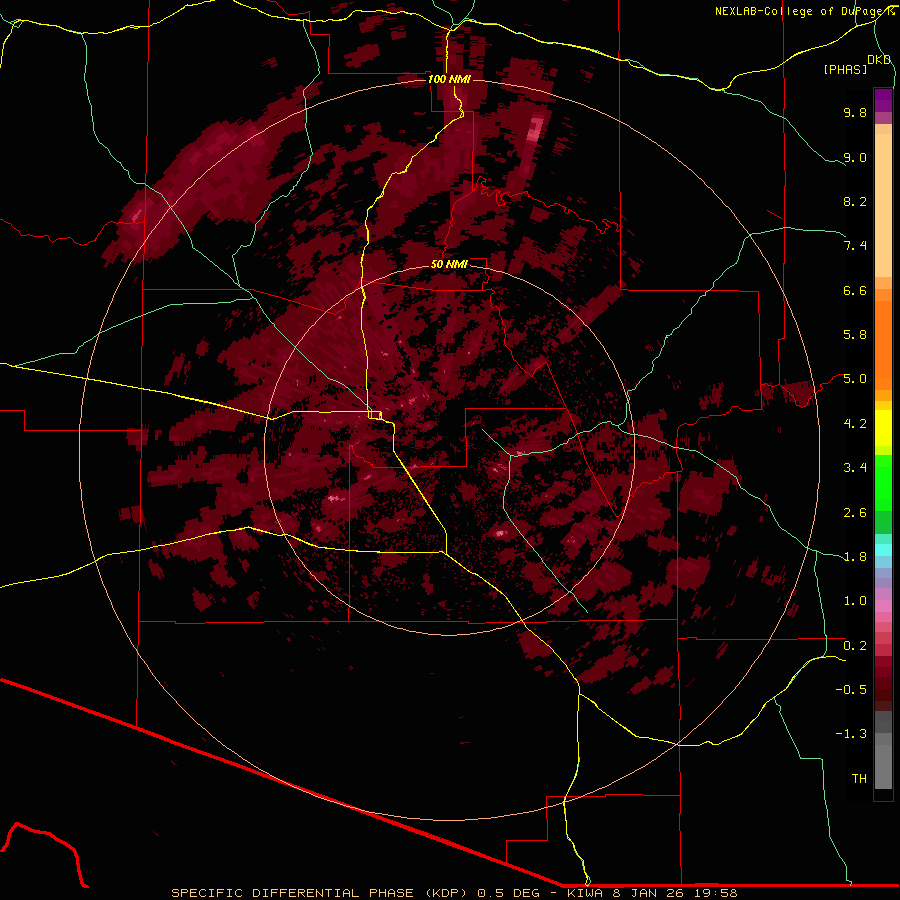900x900 pixels.
Task: Click the [PHAS] legend unit label
Action: click(x=845, y=69)
